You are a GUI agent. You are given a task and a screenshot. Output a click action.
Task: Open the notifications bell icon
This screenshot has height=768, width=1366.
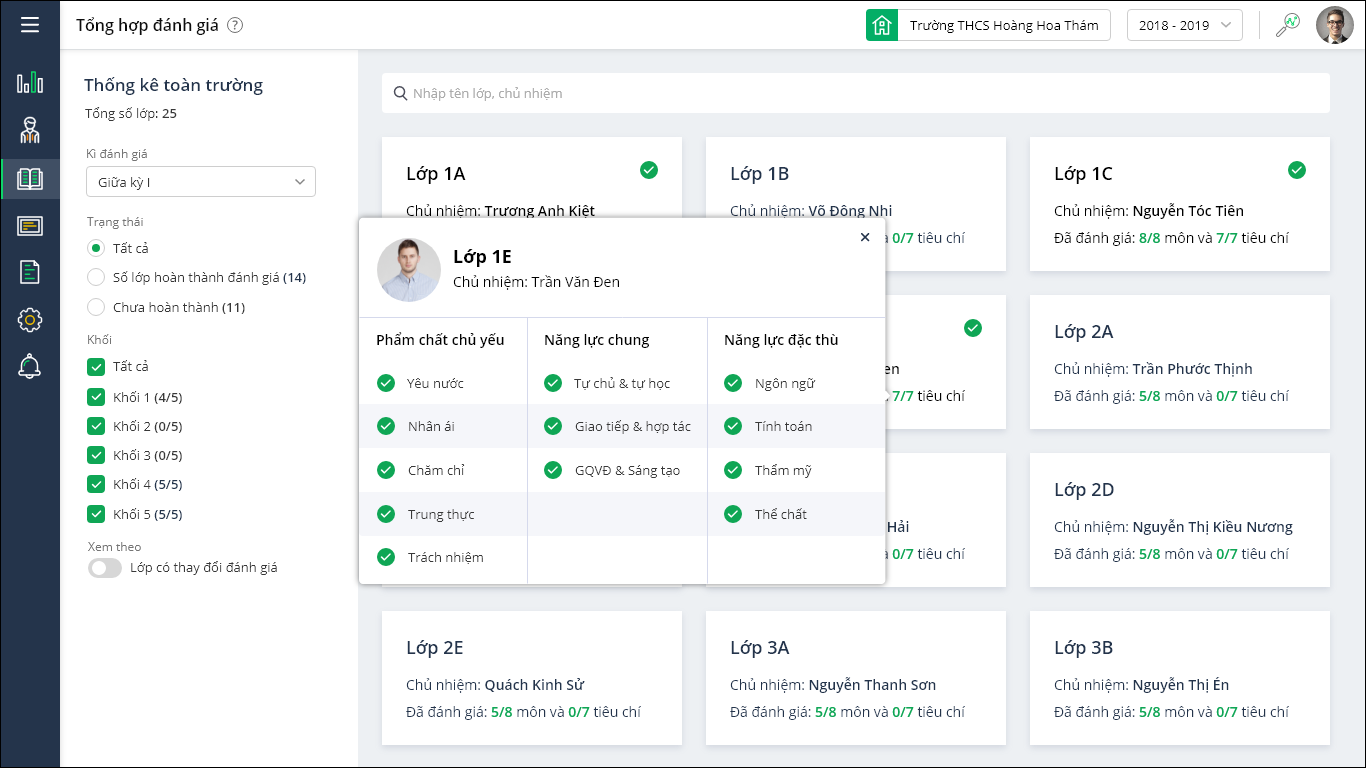coord(30,367)
